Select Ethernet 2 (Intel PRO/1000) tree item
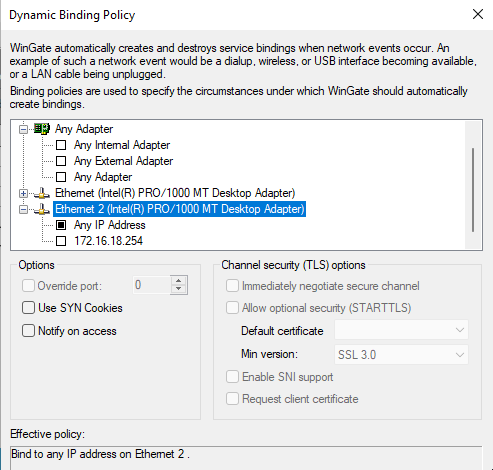 point(179,209)
